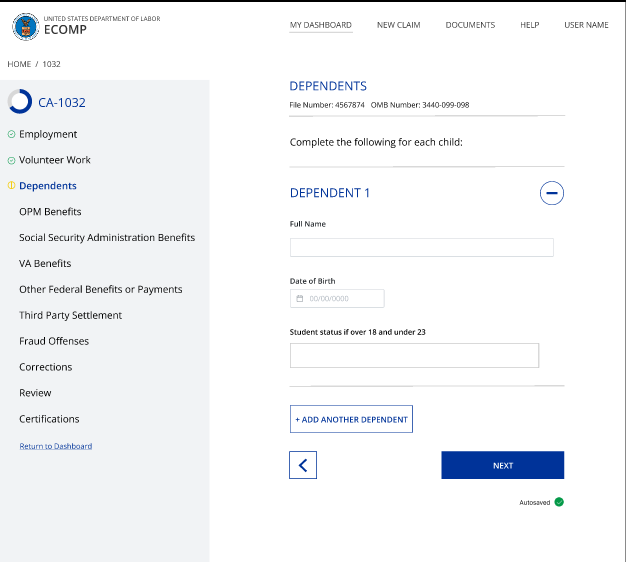Click the Autosaved status label
The image size is (626, 562).
pyautogui.click(x=535, y=503)
